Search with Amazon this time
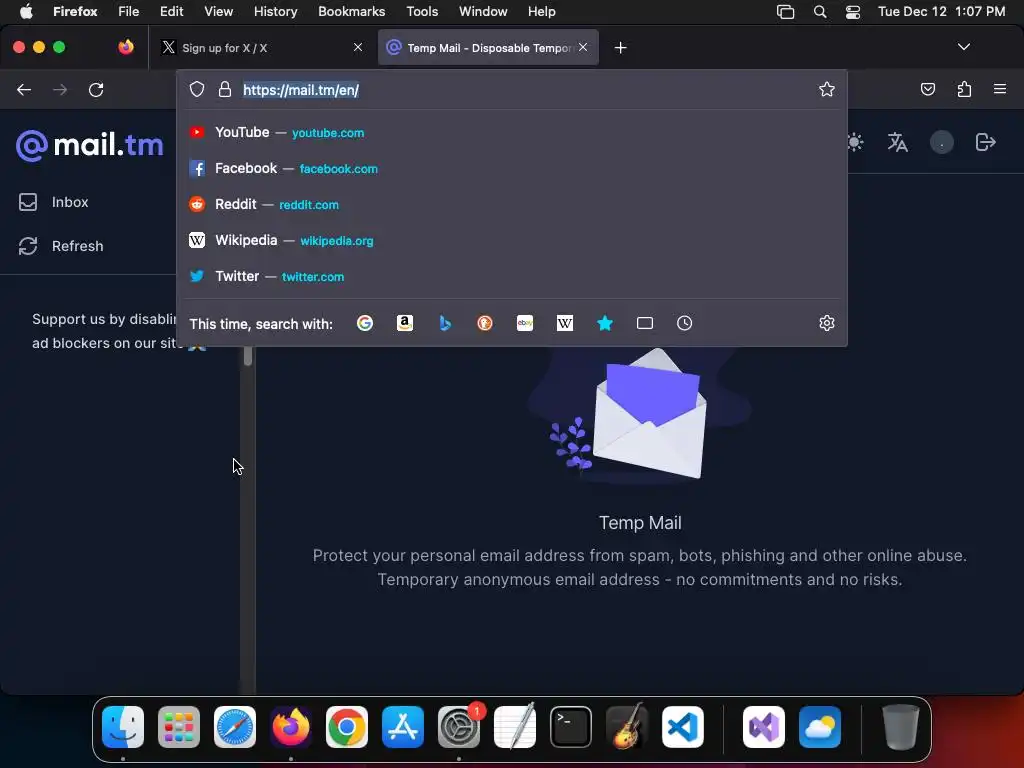The image size is (1024, 768). (x=405, y=323)
